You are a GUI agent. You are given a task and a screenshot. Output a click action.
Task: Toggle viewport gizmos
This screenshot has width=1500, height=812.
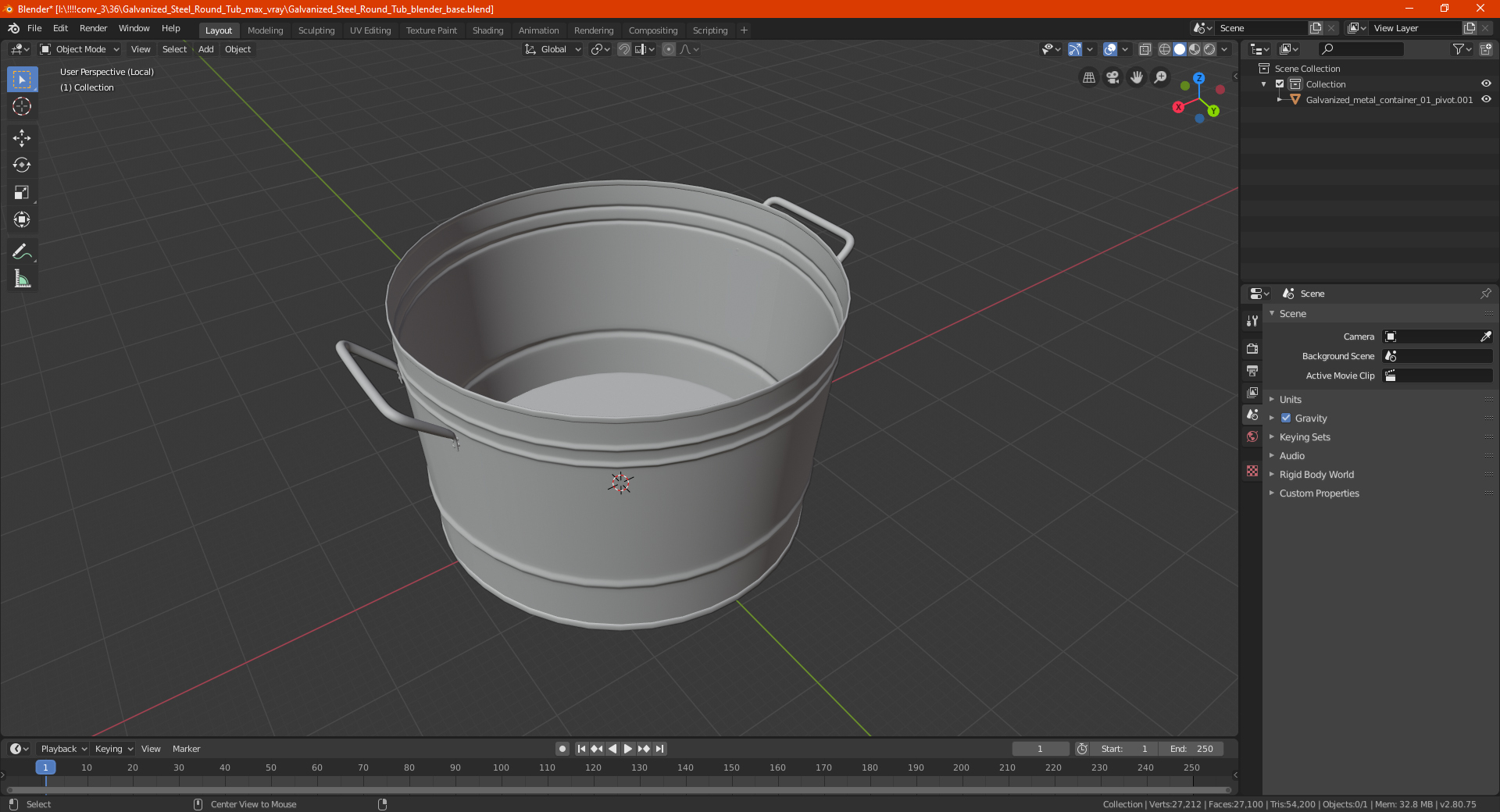click(1075, 49)
